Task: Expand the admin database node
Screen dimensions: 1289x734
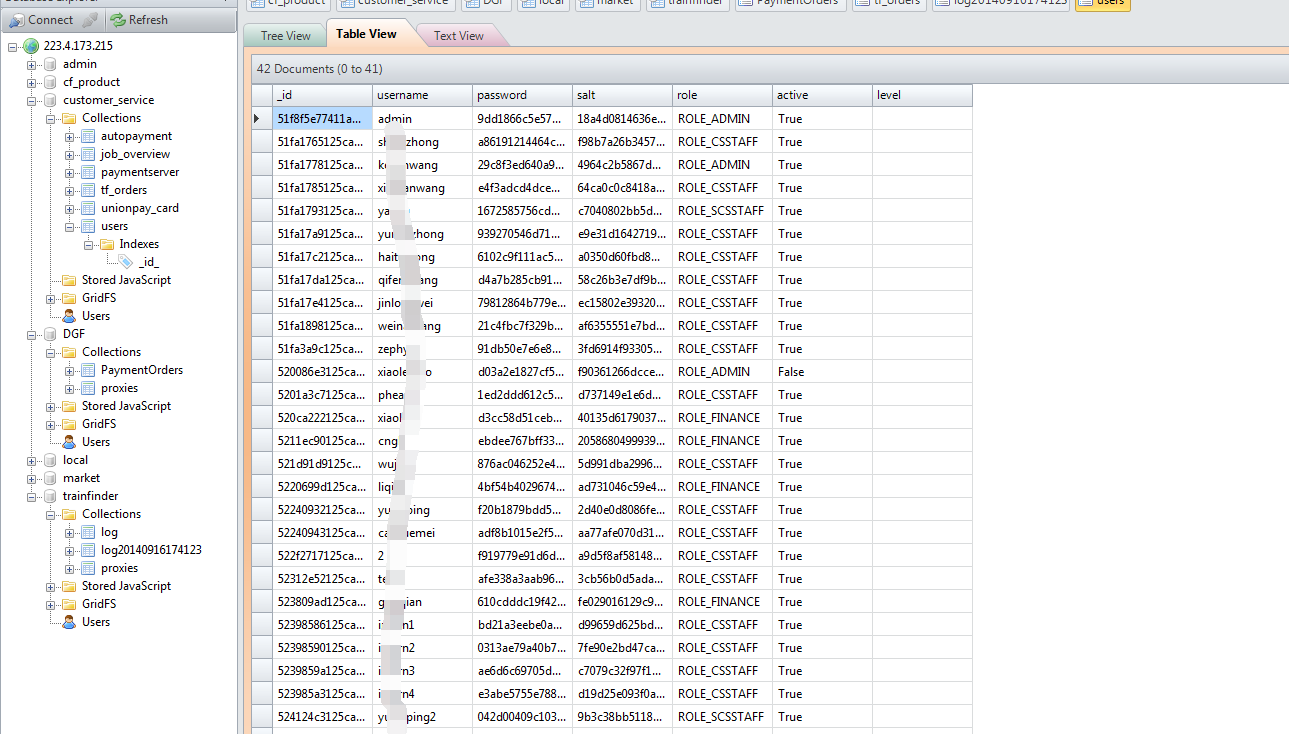Action: 31,64
